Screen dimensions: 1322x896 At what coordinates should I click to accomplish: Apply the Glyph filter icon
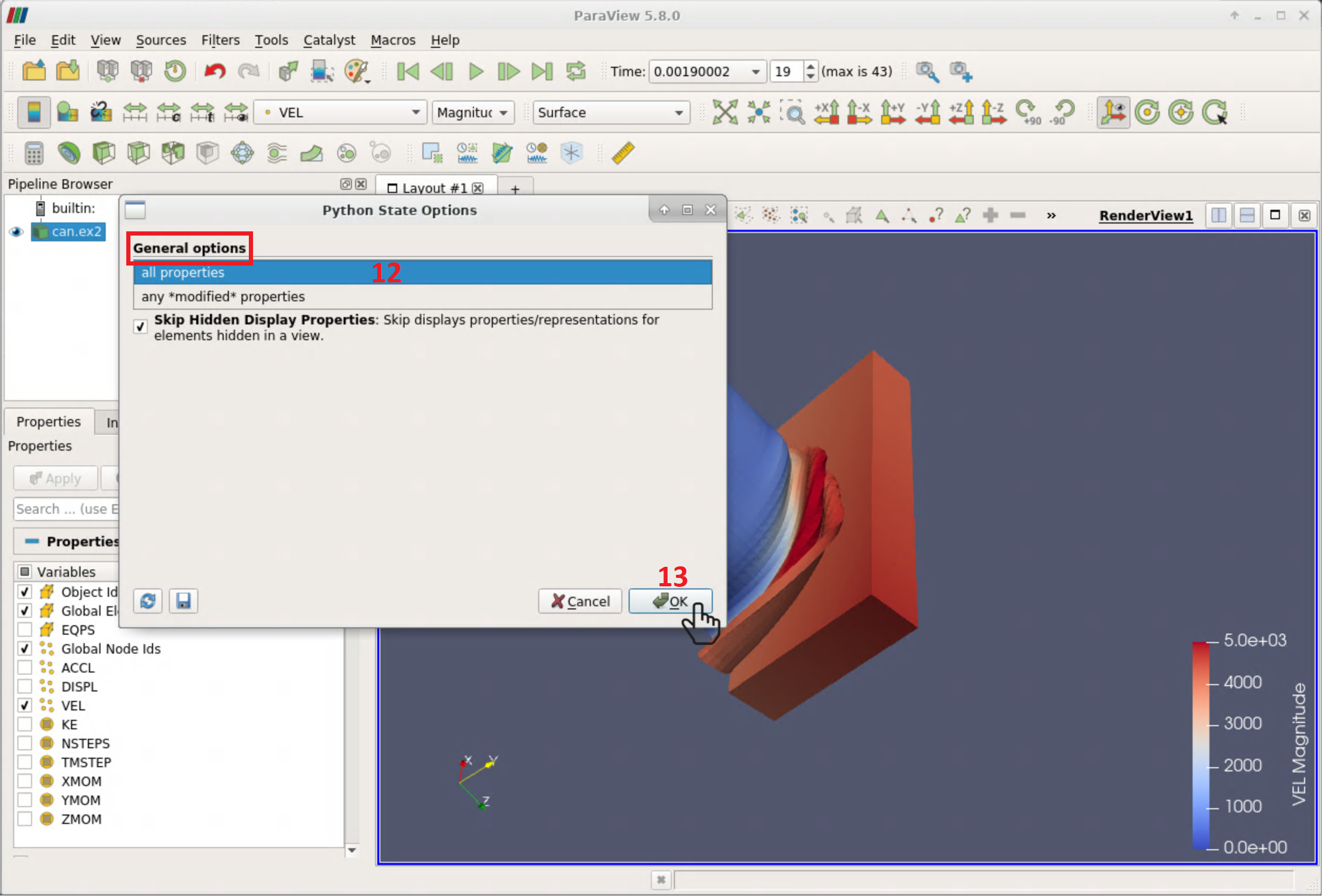tap(243, 153)
